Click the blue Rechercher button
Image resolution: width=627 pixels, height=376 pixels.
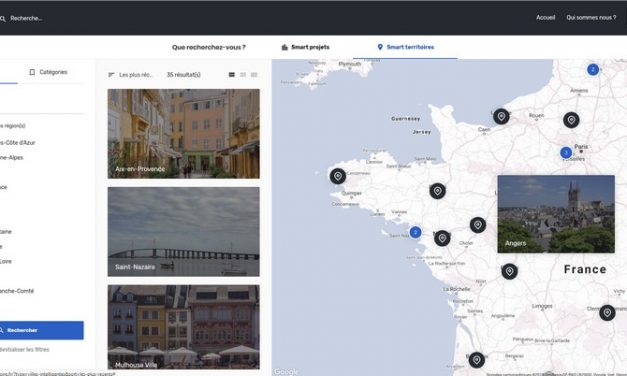click(x=42, y=330)
